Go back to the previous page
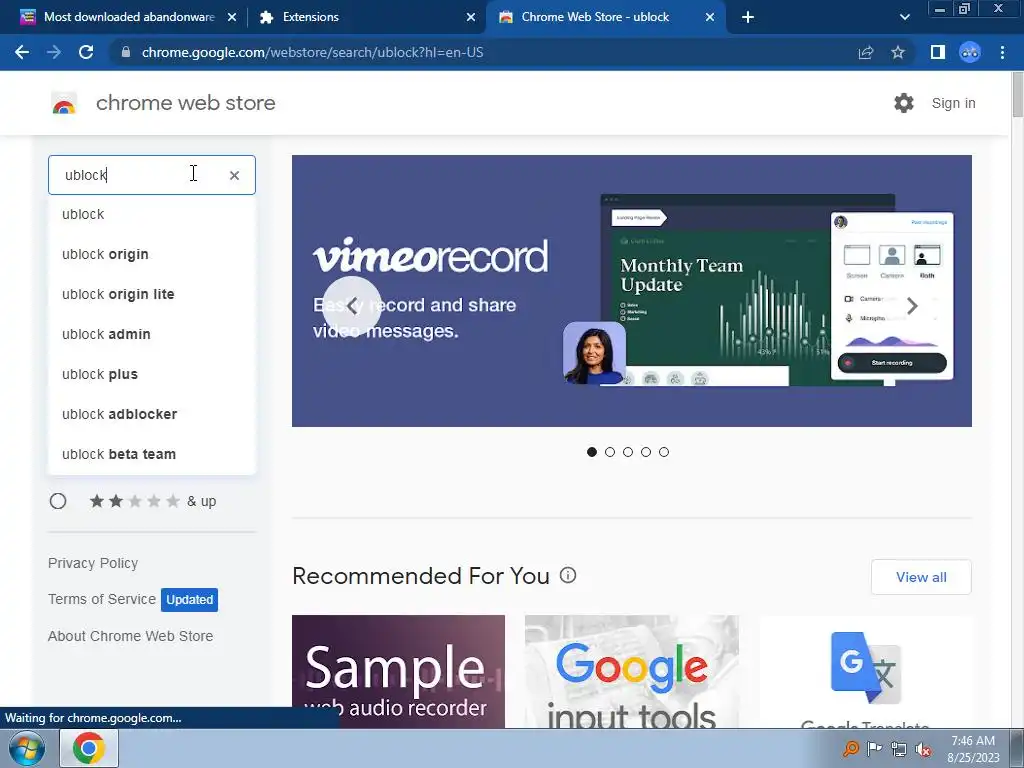 click(22, 52)
